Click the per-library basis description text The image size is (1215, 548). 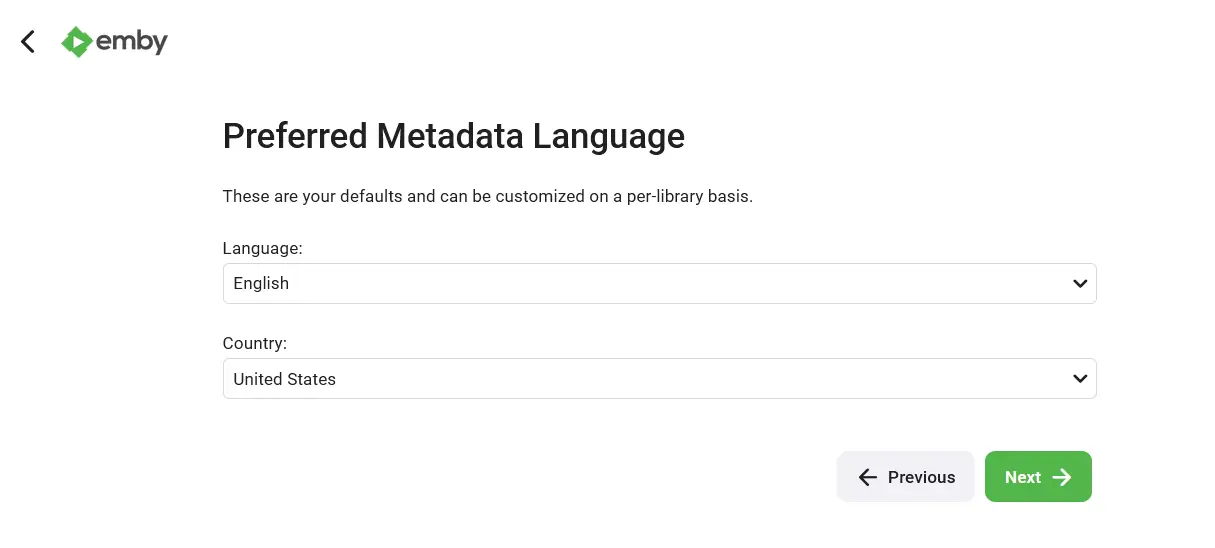(x=488, y=196)
